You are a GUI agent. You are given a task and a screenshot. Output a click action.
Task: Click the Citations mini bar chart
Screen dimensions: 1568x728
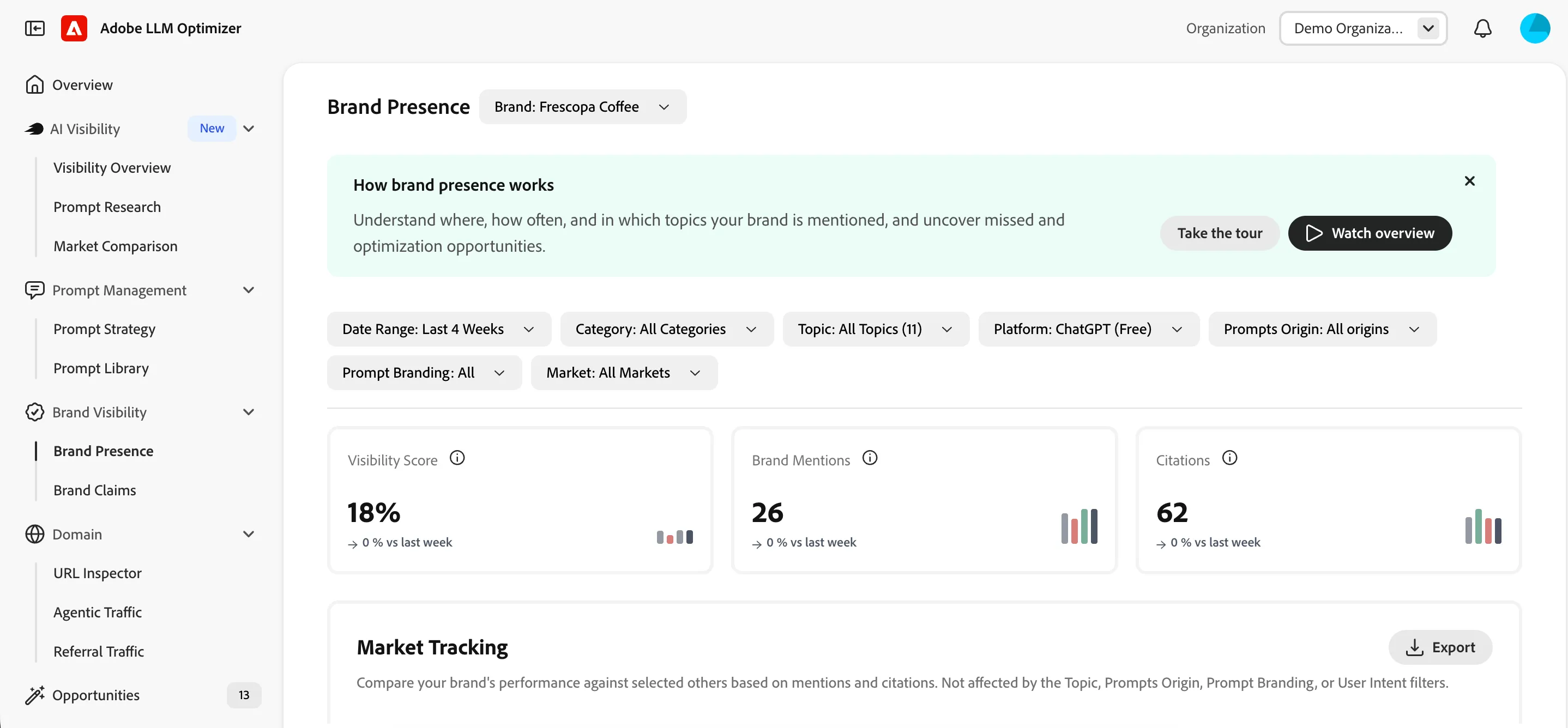click(x=1483, y=526)
